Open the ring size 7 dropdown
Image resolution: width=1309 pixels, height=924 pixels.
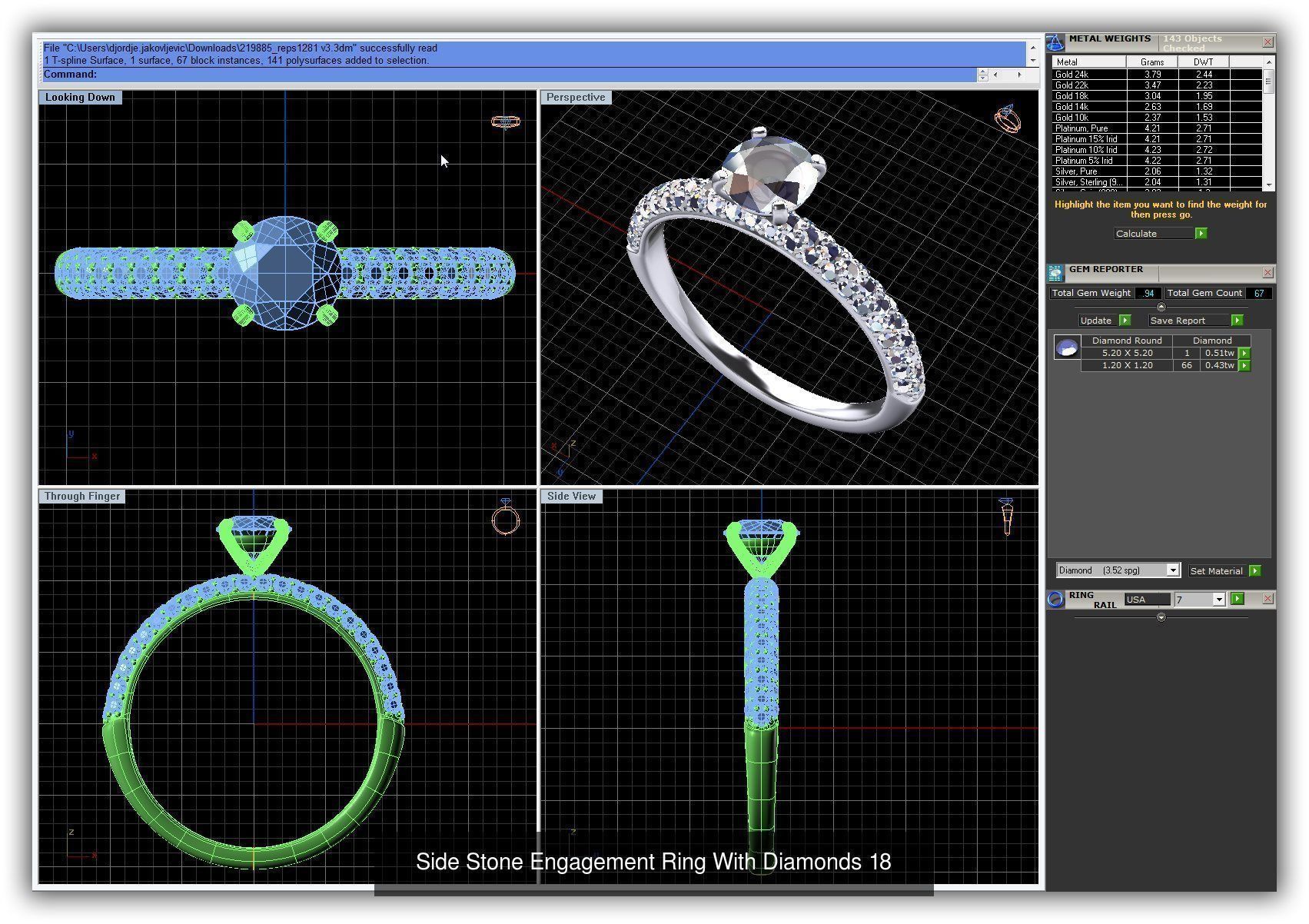click(x=1219, y=600)
